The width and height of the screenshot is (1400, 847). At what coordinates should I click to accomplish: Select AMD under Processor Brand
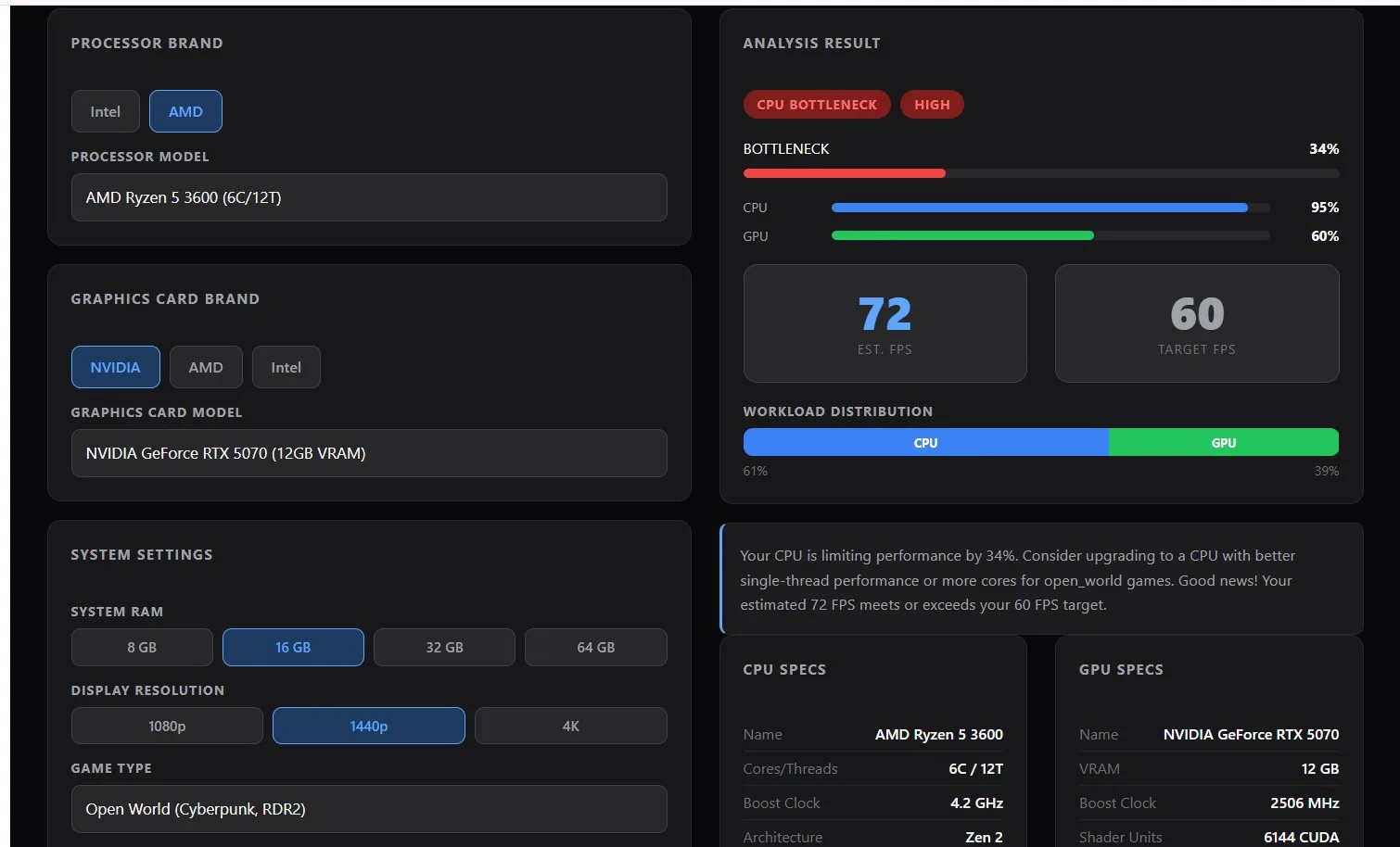coord(185,111)
